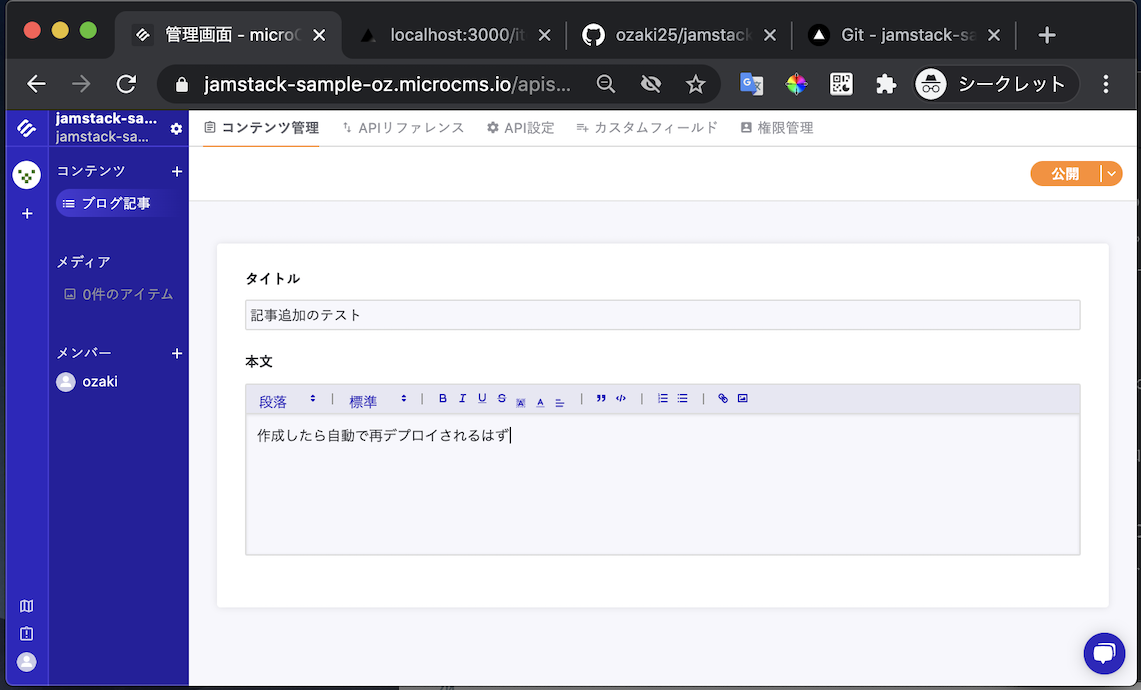The image size is (1141, 690).
Task: Open the 標準 font size dropdown
Action: pyautogui.click(x=377, y=400)
